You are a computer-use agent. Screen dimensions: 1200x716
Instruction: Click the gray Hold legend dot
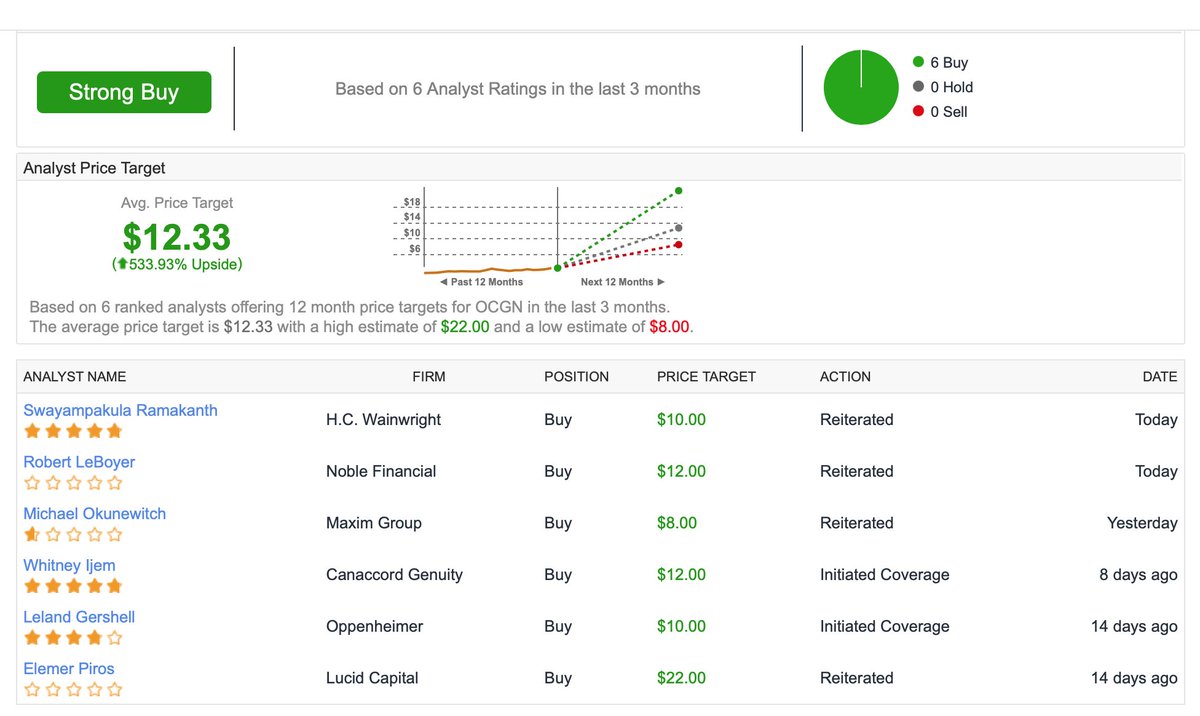[918, 87]
